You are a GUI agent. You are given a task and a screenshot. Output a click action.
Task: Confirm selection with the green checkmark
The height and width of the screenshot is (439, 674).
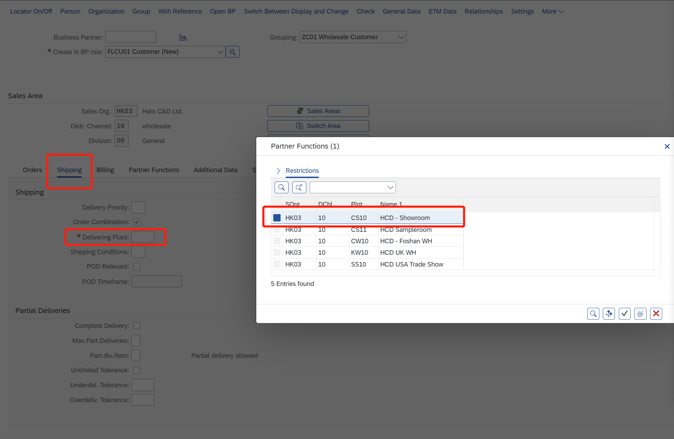624,314
